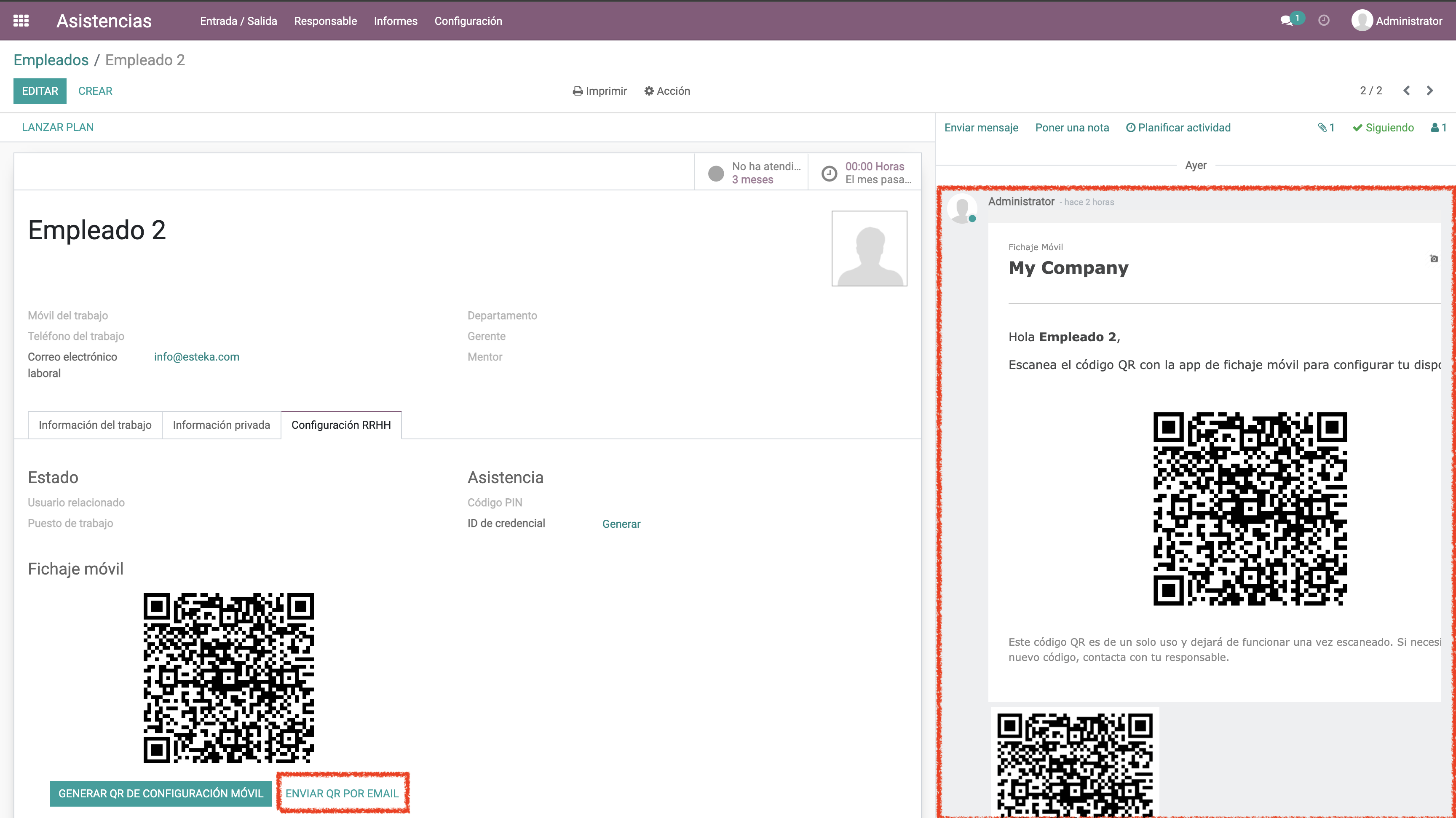1456x818 pixels.
Task: Select the Configuración RRHH tab
Action: (341, 425)
